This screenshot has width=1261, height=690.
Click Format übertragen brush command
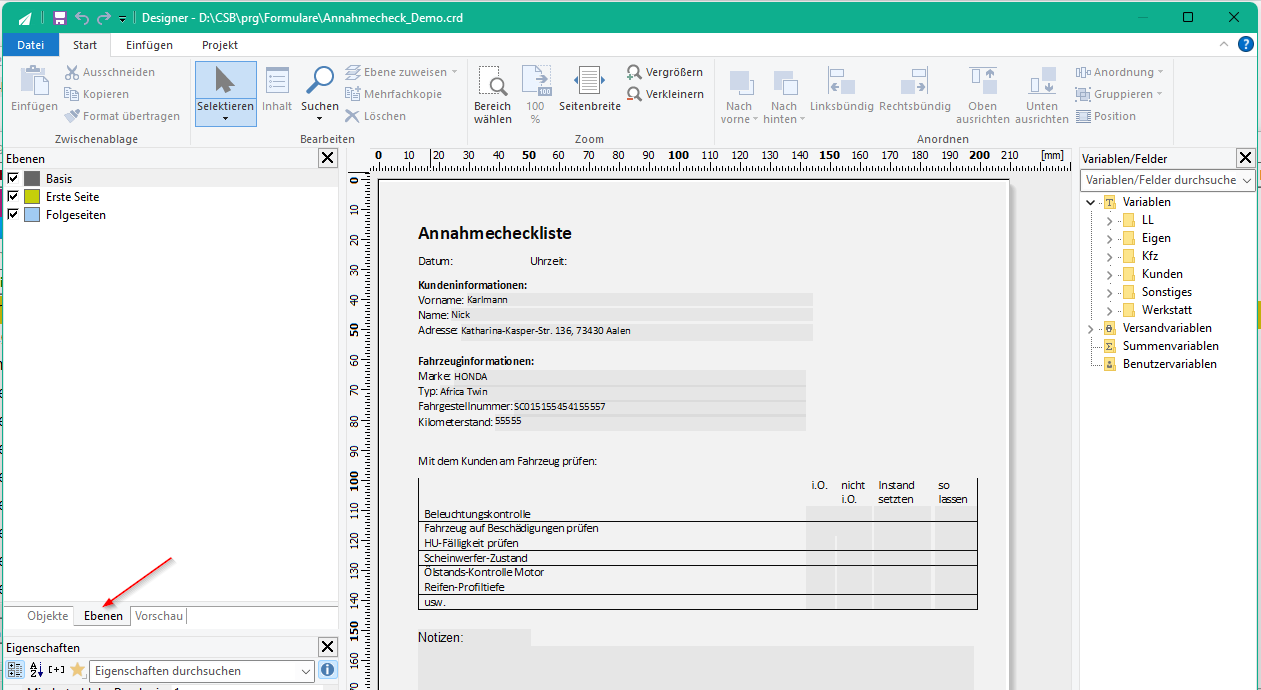[122, 116]
